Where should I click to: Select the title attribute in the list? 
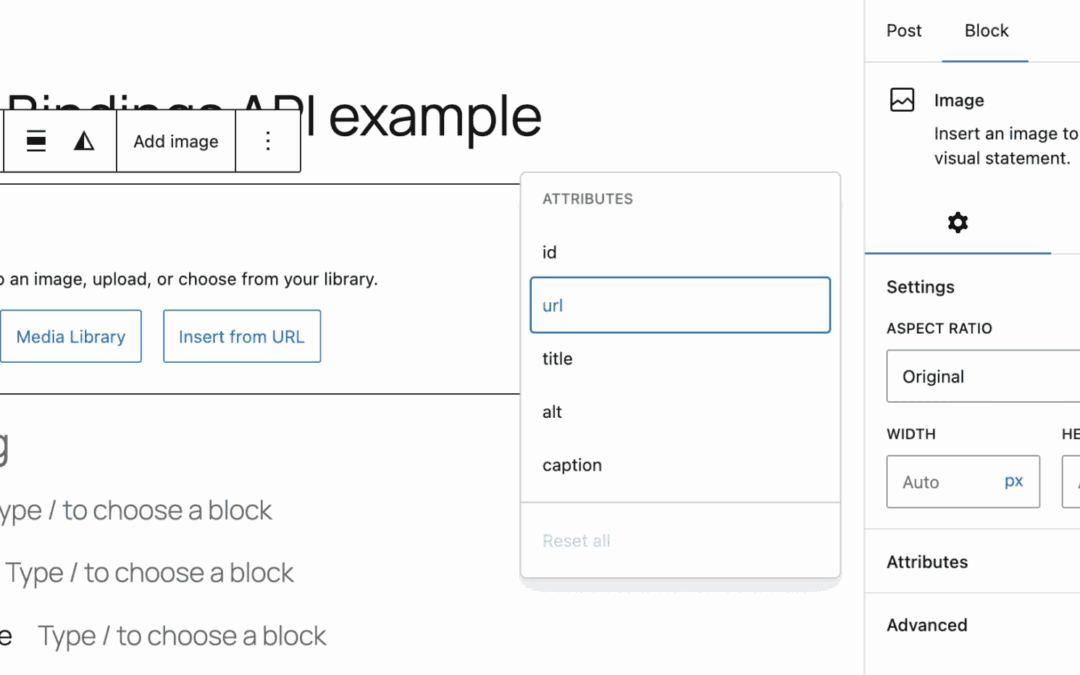pos(556,358)
